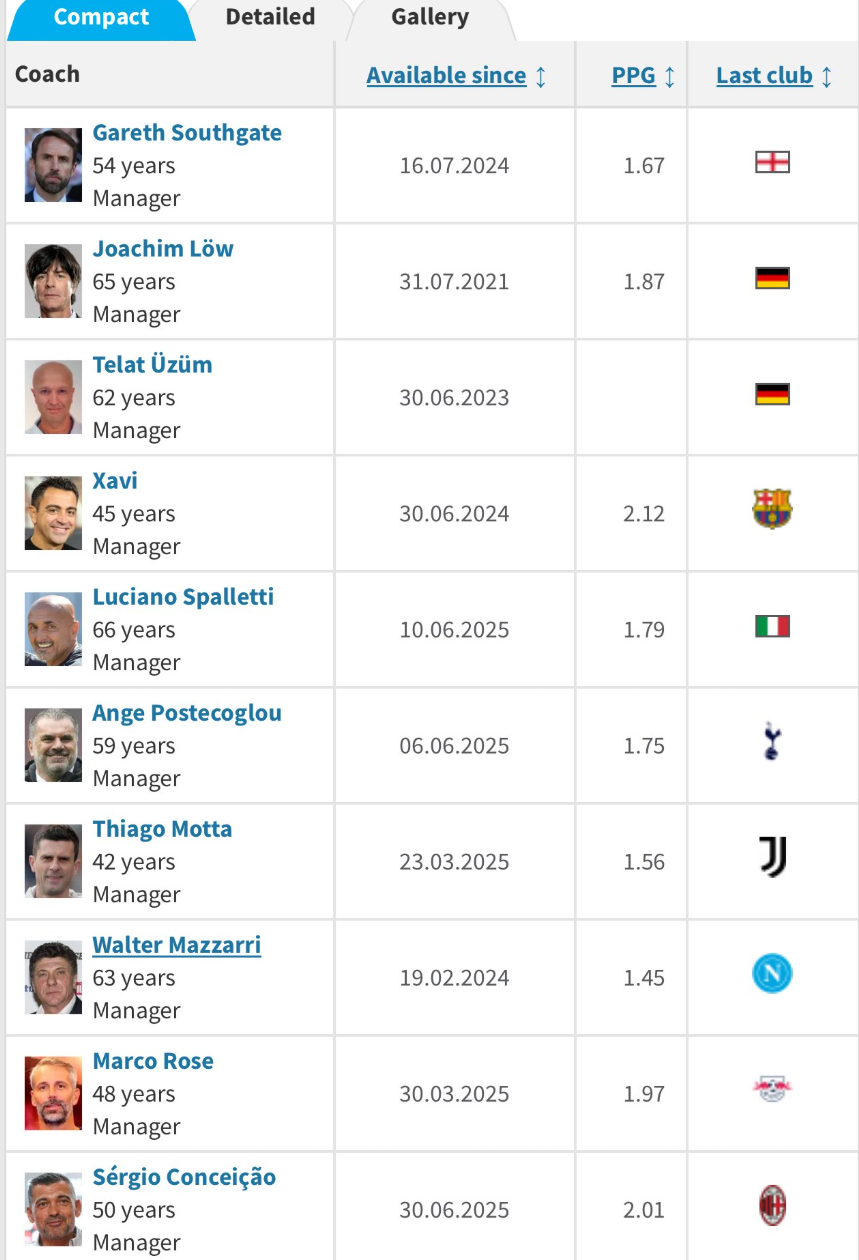Open Walter Mazzarri's profile link
The image size is (859, 1260).
(x=177, y=945)
